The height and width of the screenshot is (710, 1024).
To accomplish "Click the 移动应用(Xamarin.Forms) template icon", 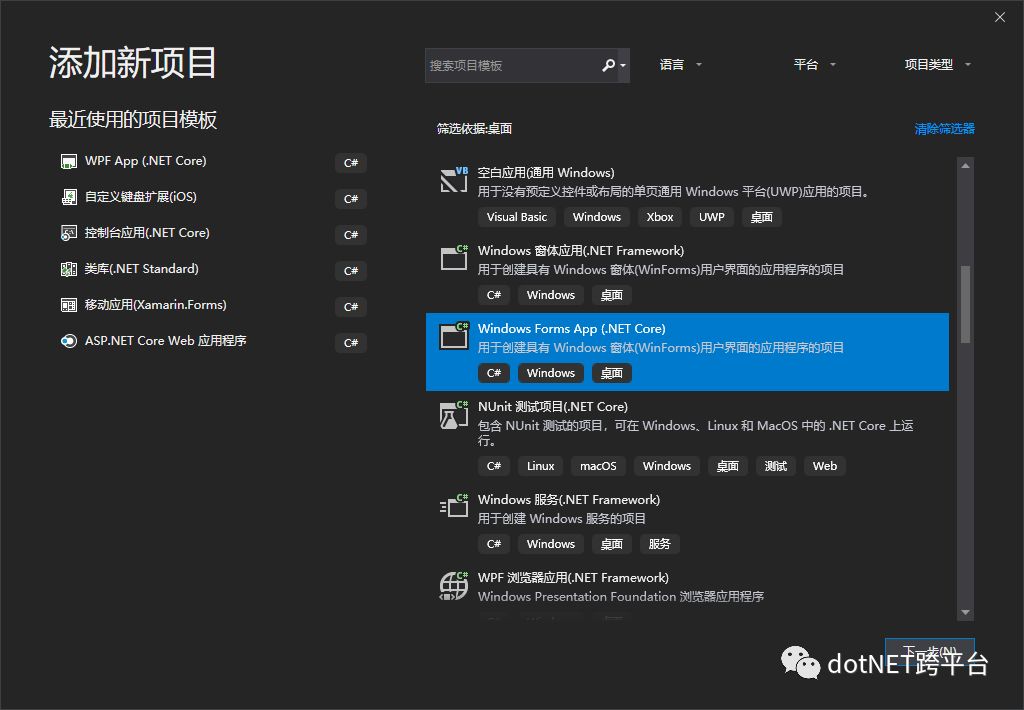I will pos(69,305).
